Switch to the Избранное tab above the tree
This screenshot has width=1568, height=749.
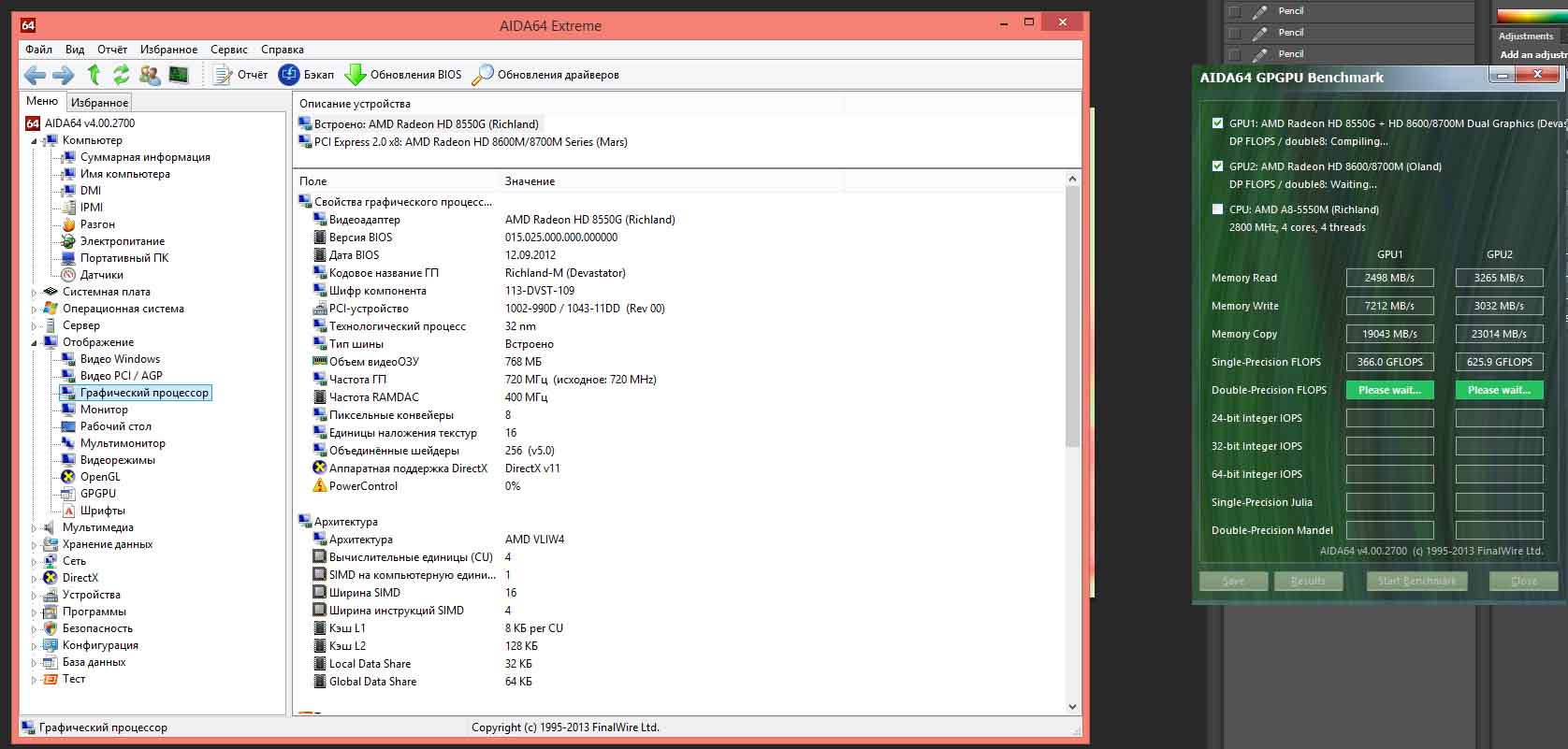tap(99, 103)
